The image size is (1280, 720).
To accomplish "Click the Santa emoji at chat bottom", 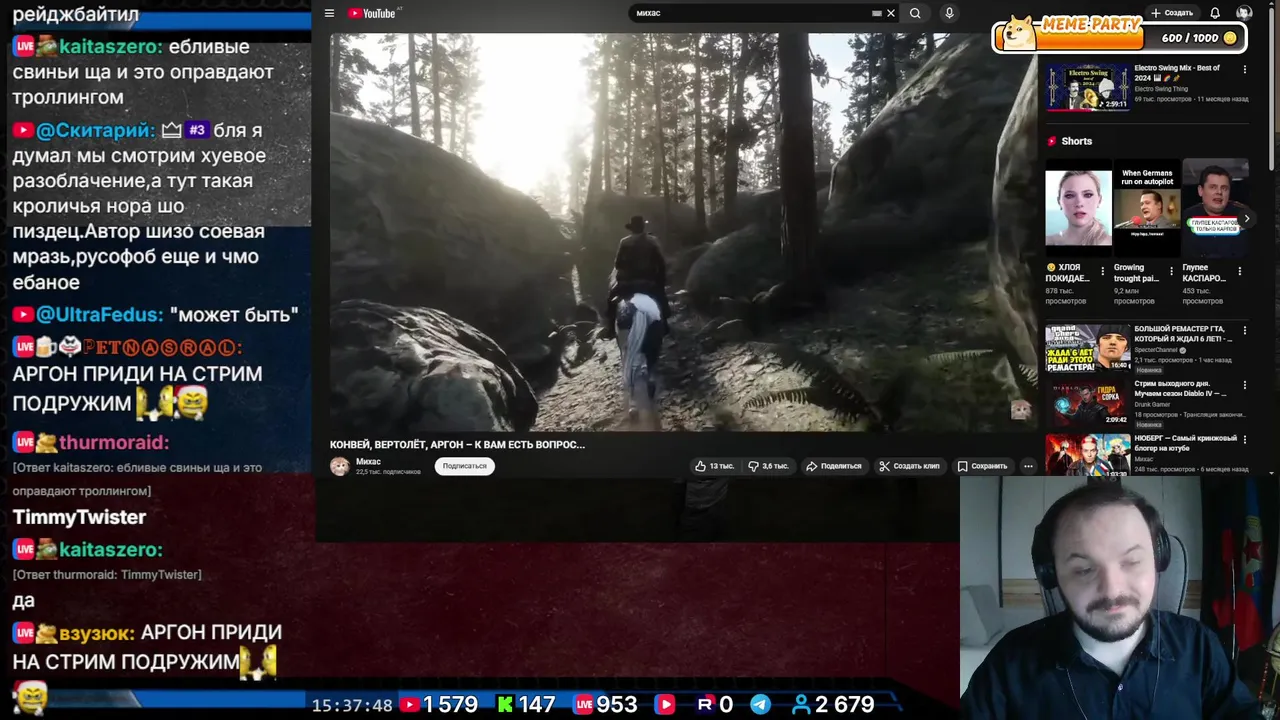I will [29, 697].
